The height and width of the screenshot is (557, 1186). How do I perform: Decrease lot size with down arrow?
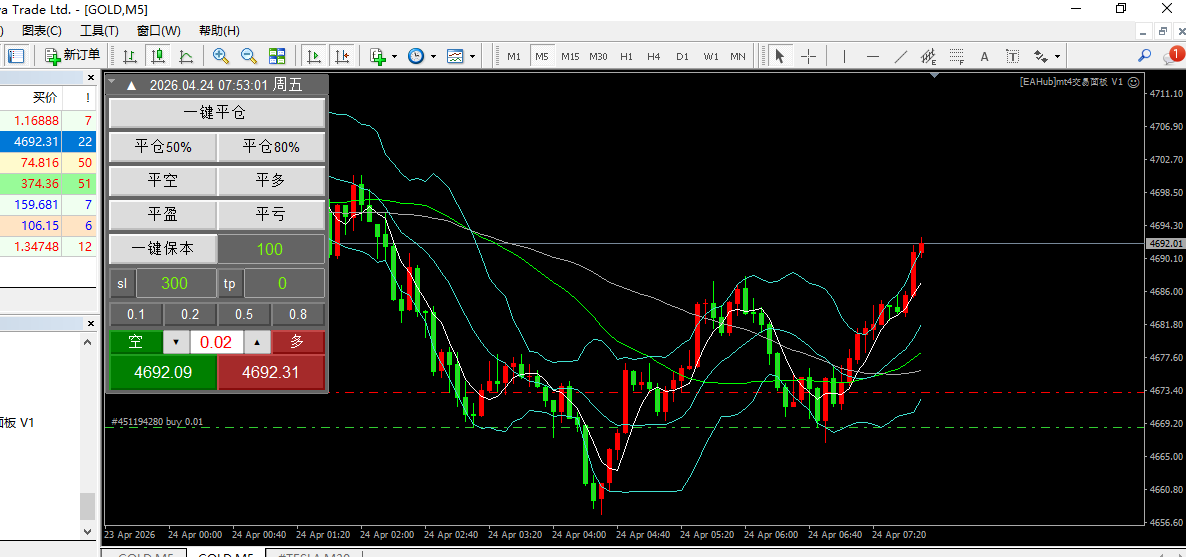click(x=176, y=342)
